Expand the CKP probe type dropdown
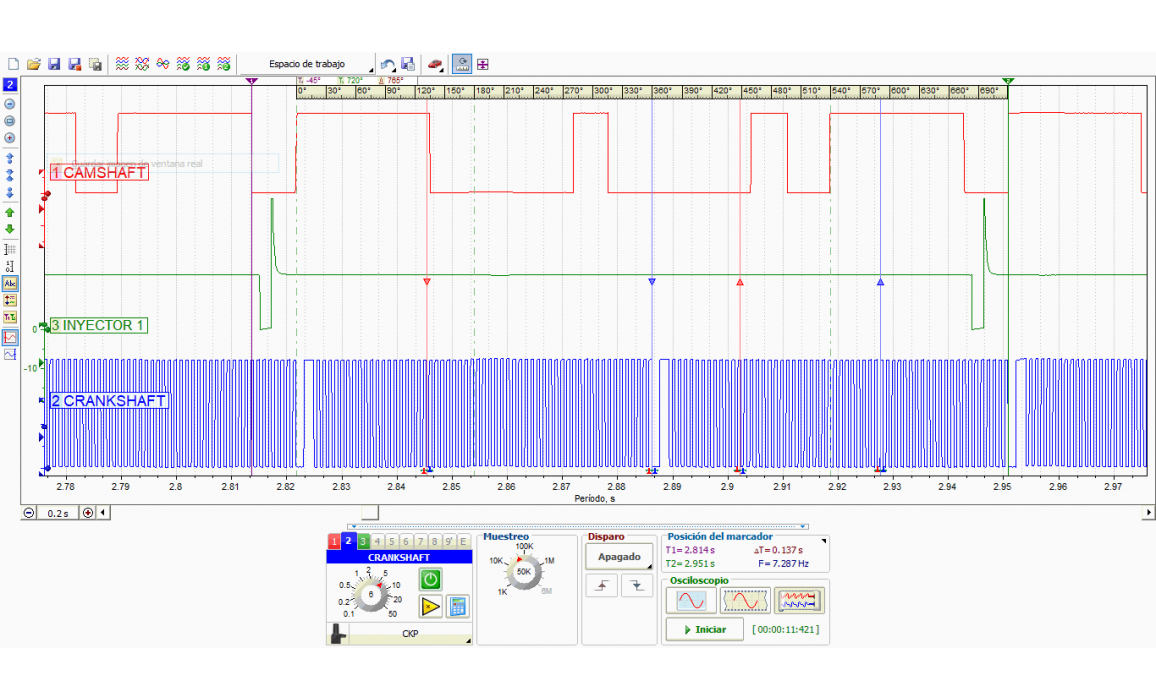This screenshot has height=700, width=1156. point(410,634)
